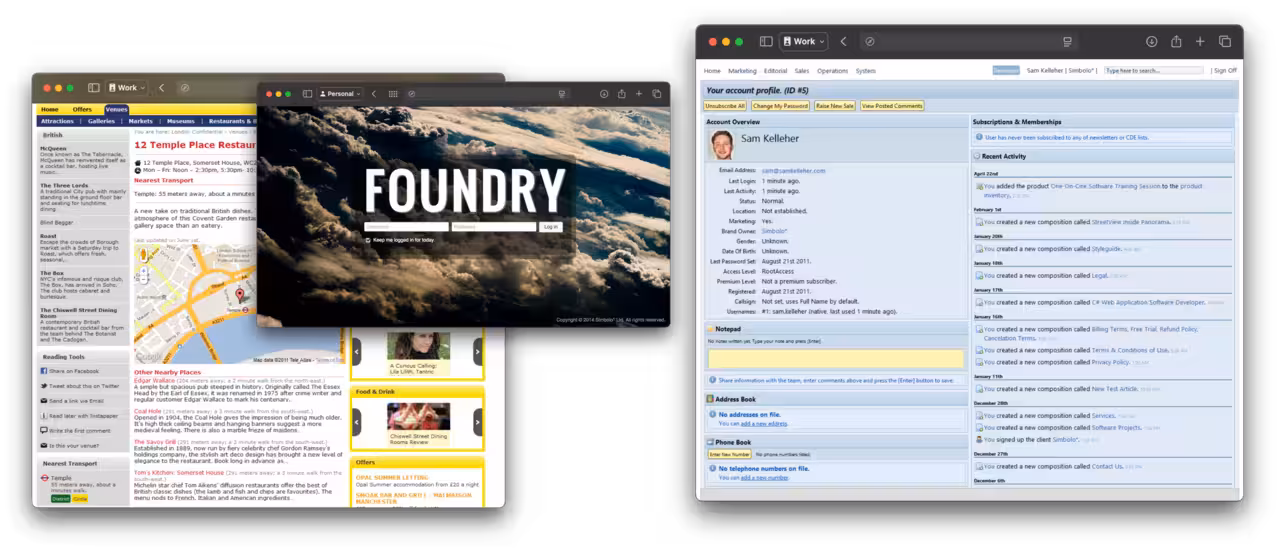Click the reader icon in the Foundry address bar

(560, 94)
